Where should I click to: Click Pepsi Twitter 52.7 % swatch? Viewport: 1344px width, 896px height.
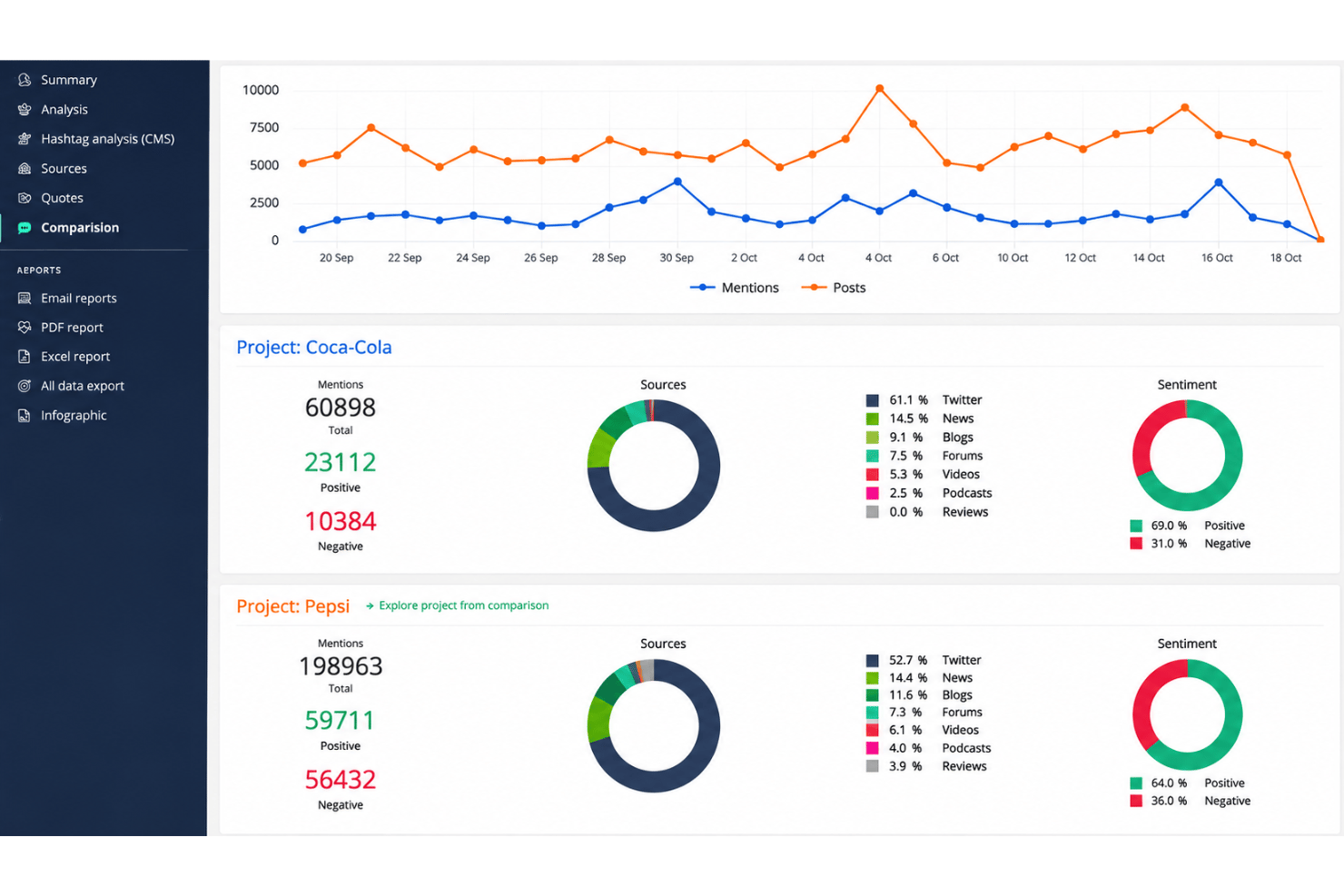click(x=872, y=661)
